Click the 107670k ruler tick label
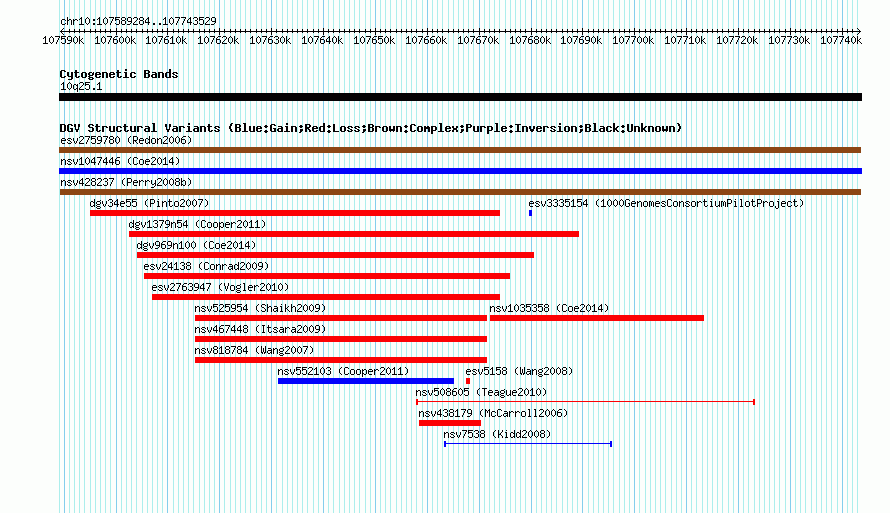 point(478,41)
